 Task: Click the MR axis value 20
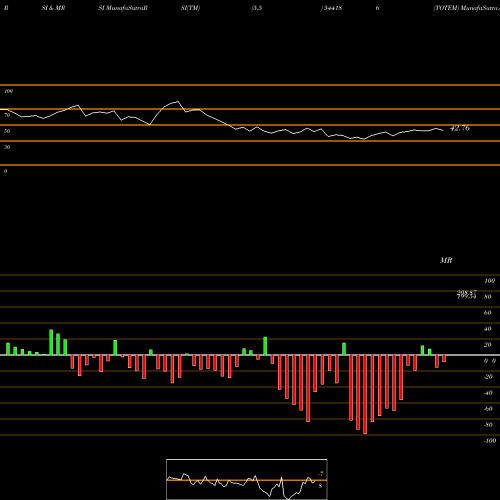[488, 345]
